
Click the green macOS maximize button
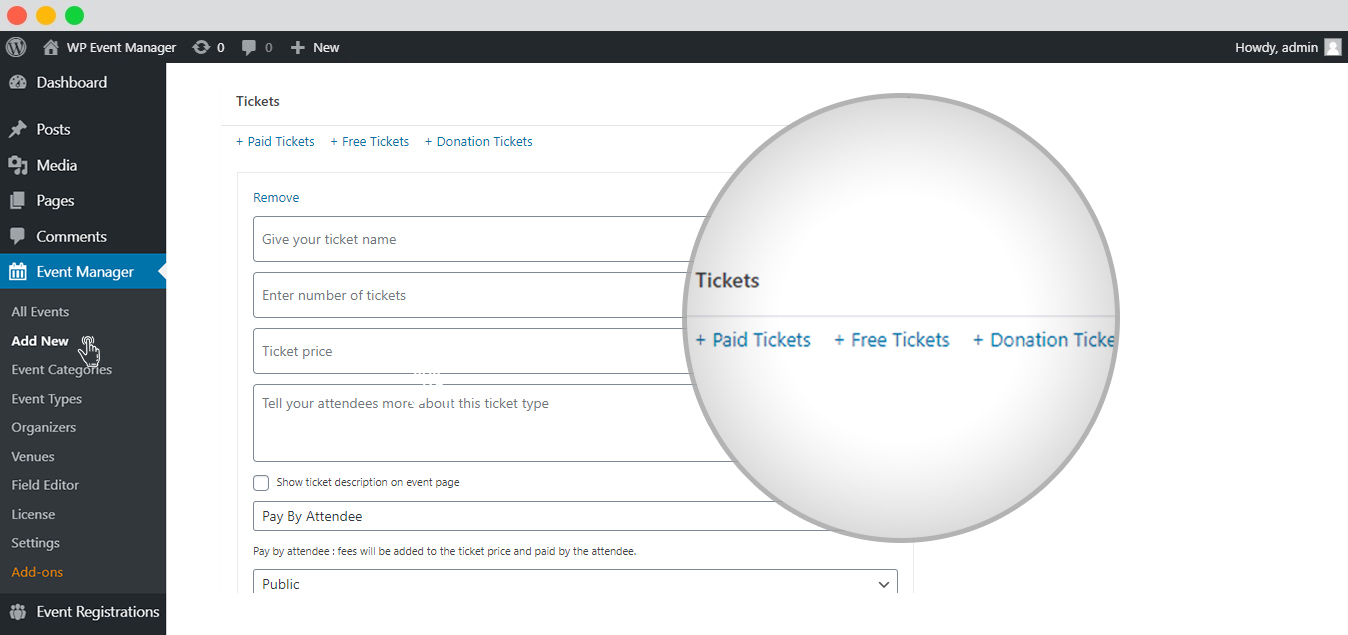pos(74,15)
